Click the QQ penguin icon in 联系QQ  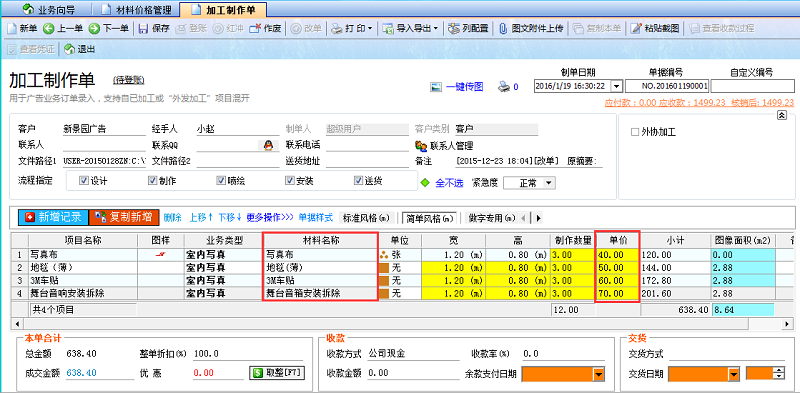(267, 145)
